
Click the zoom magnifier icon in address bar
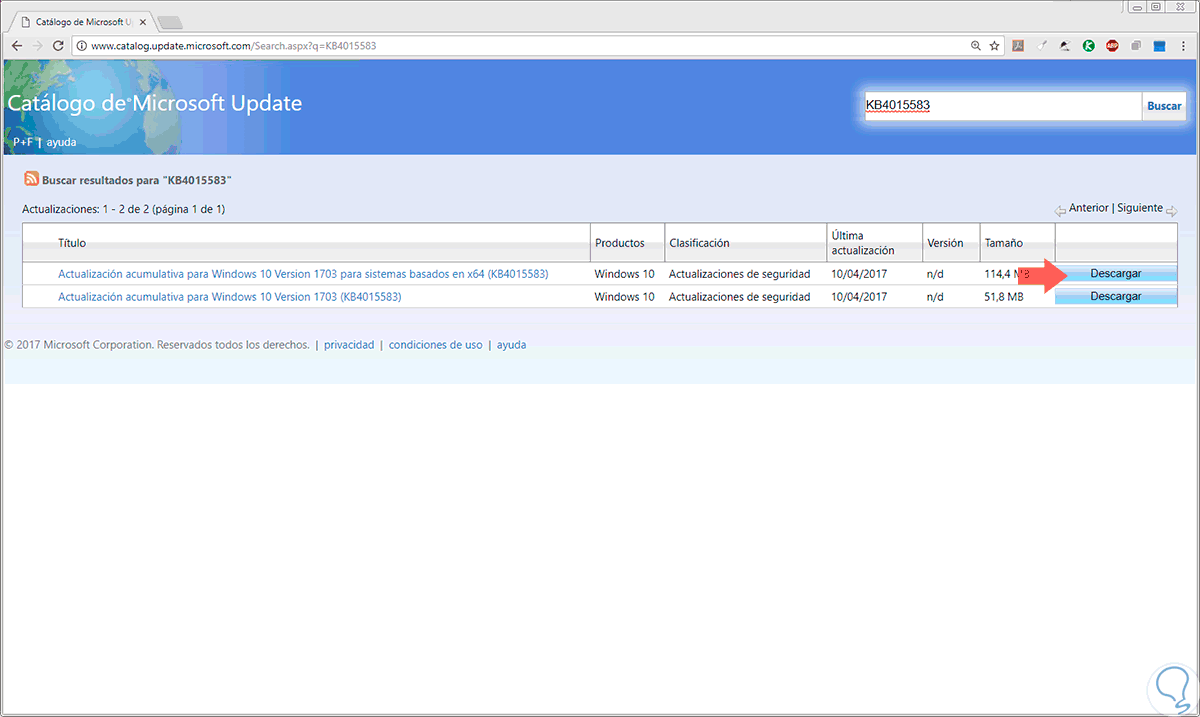976,46
